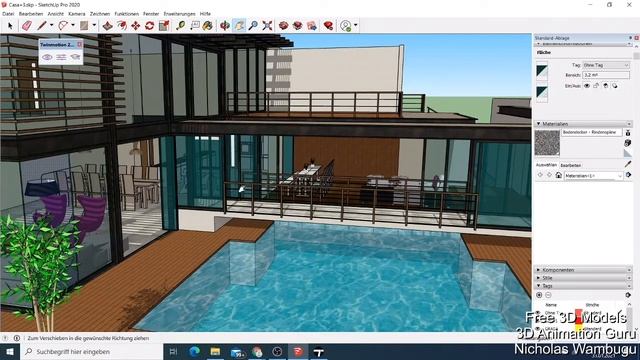Open the Zeichnen menu
Screen dimensions: 640x360
coord(100,14)
